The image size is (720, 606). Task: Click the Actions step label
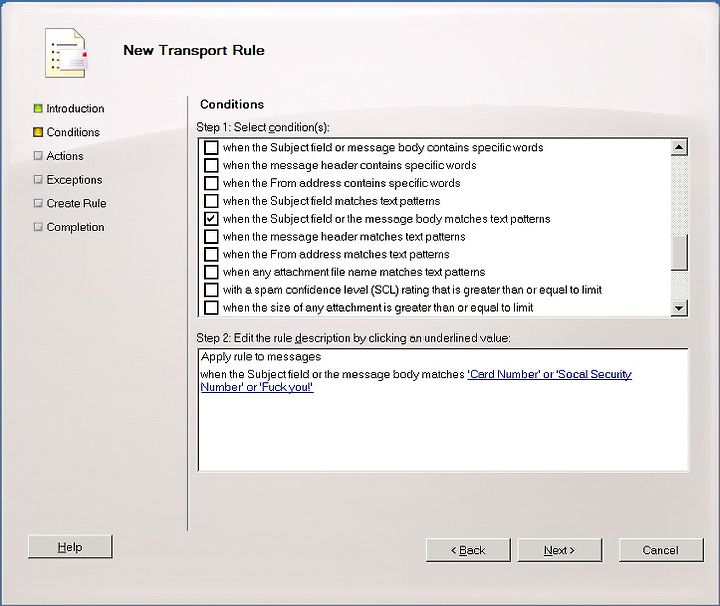pos(65,156)
